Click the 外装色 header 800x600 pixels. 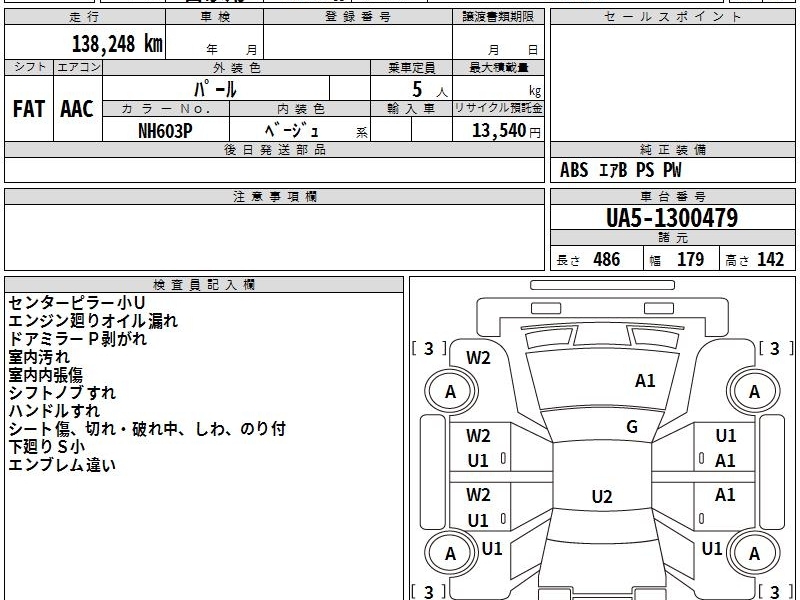(237, 67)
